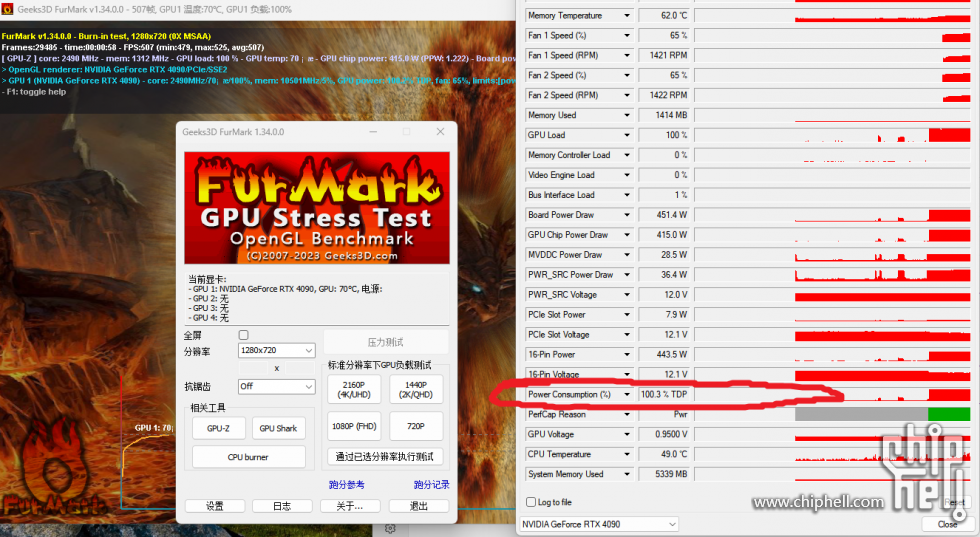The height and width of the screenshot is (537, 980).
Task: Expand the PCIe Slot Power dropdown
Action: pyautogui.click(x=627, y=315)
